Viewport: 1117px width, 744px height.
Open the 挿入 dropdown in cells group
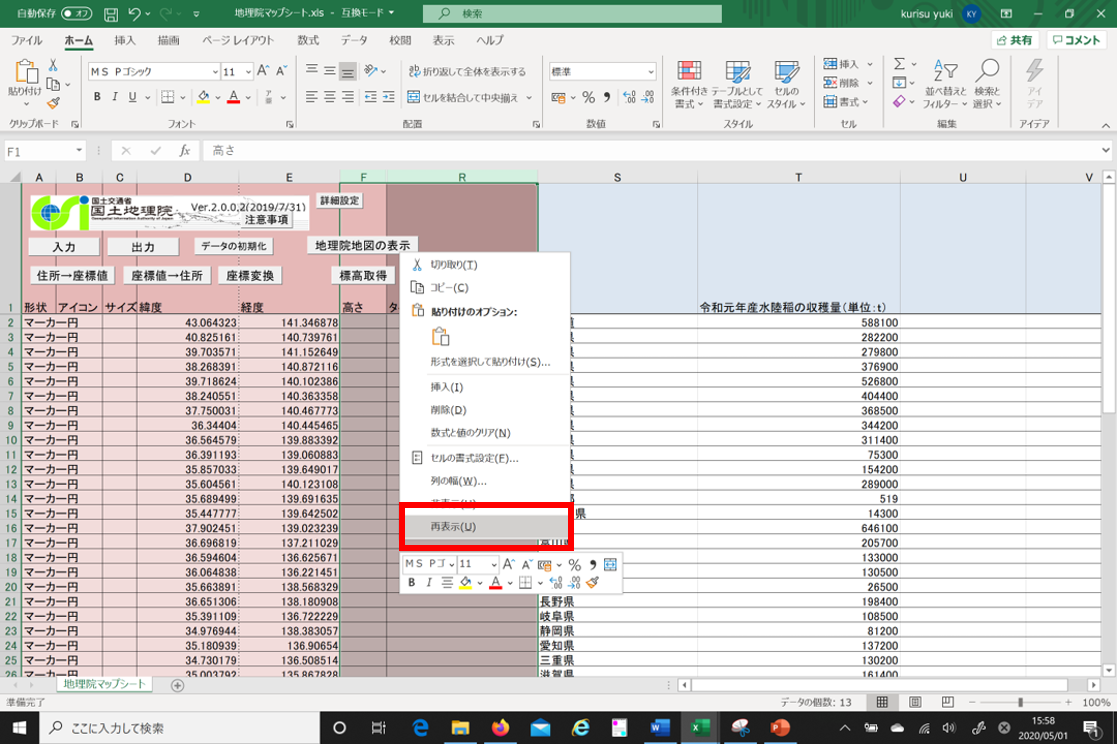click(870, 64)
